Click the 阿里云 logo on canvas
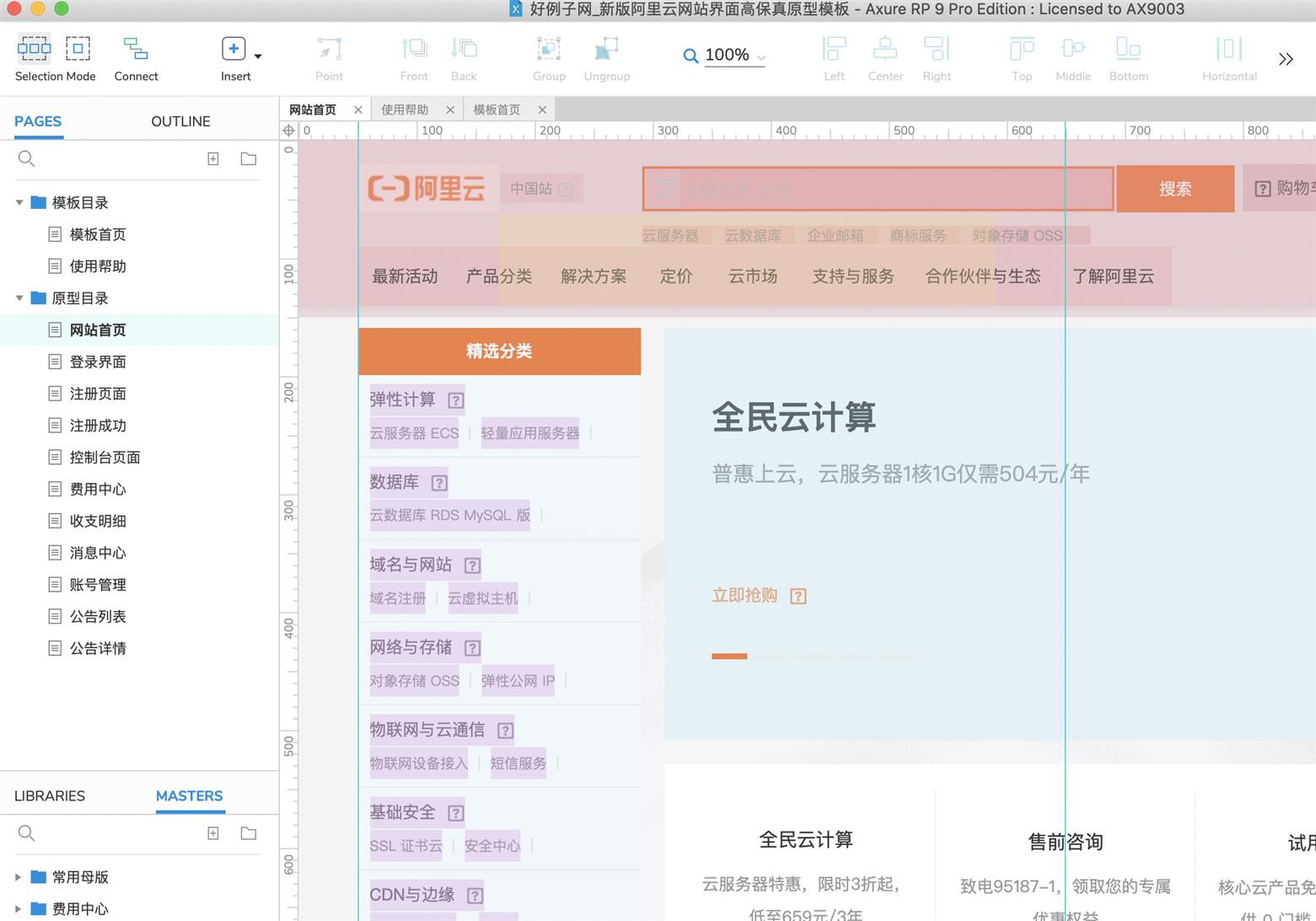 427,188
